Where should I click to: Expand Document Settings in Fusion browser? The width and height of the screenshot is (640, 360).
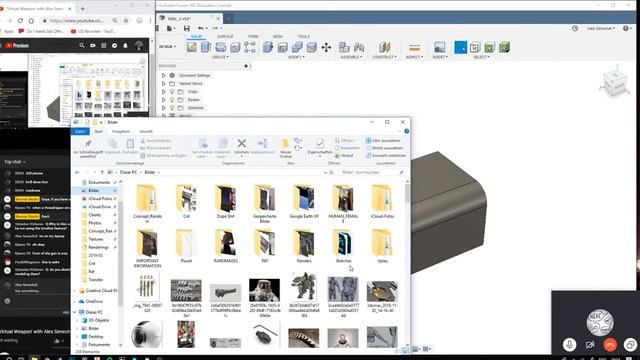click(164, 76)
